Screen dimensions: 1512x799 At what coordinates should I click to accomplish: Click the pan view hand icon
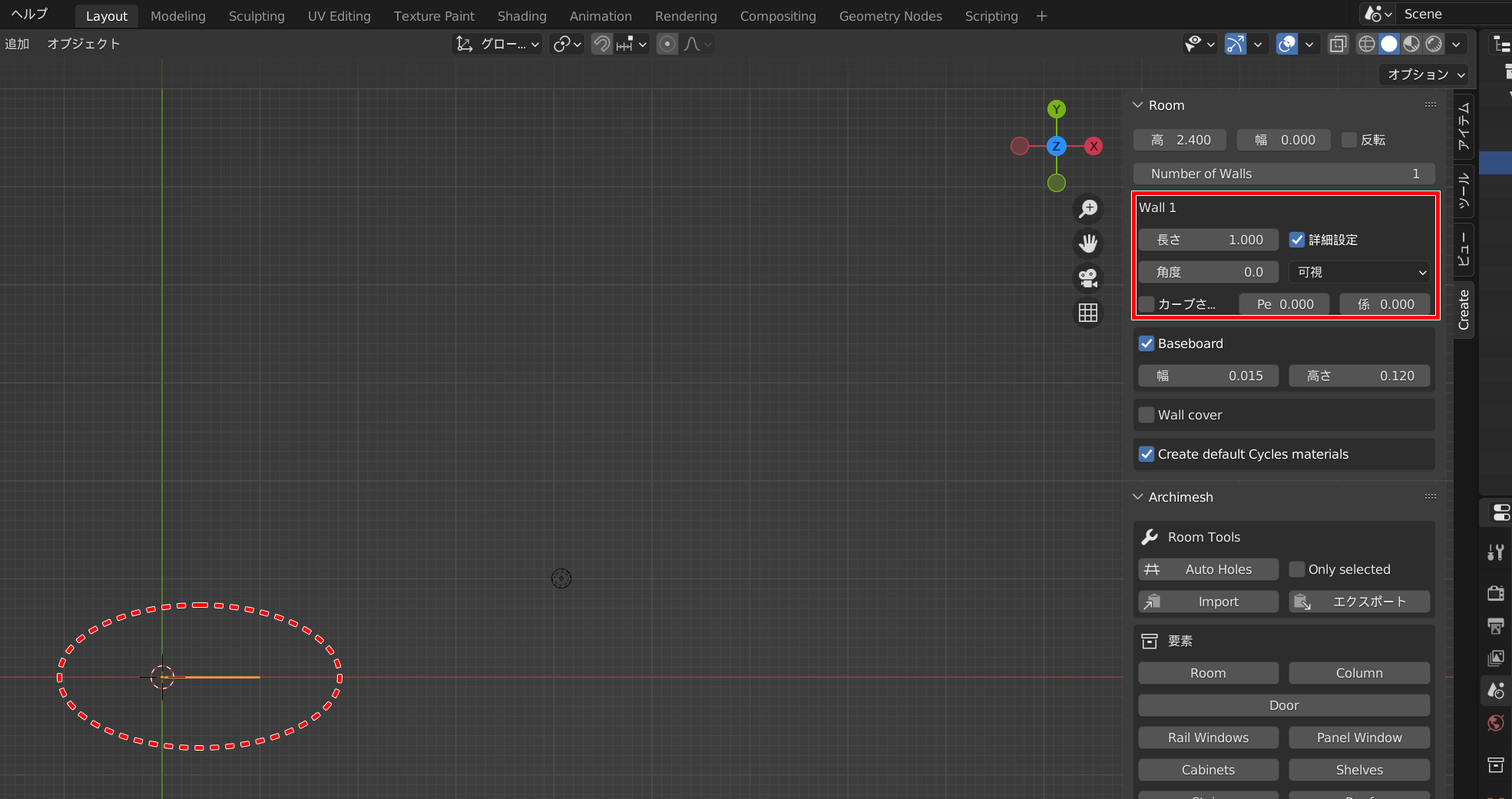tap(1088, 244)
